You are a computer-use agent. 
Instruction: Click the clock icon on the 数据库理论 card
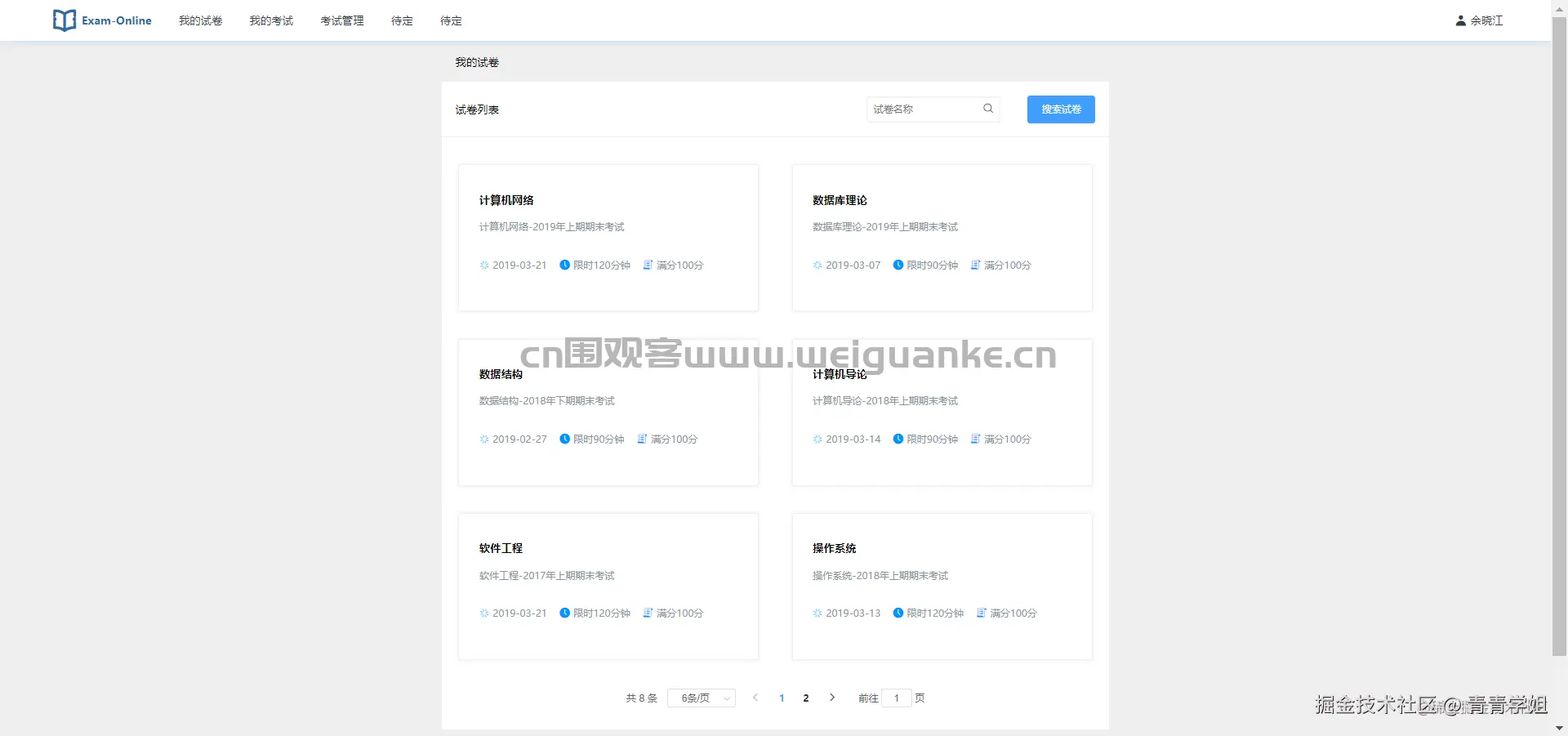[x=898, y=265]
